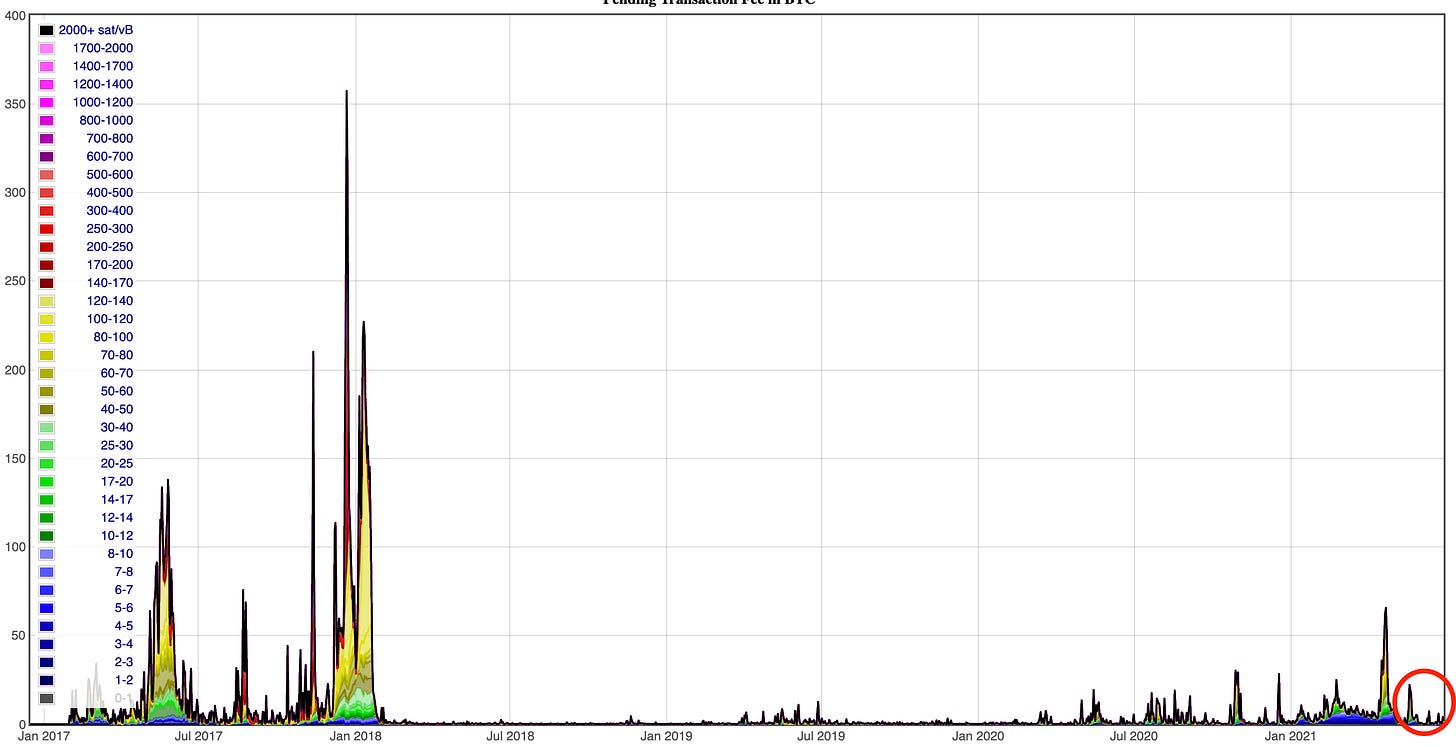Click the olive 40-50 legend swatch
Image resolution: width=1456 pixels, height=747 pixels.
[46, 409]
